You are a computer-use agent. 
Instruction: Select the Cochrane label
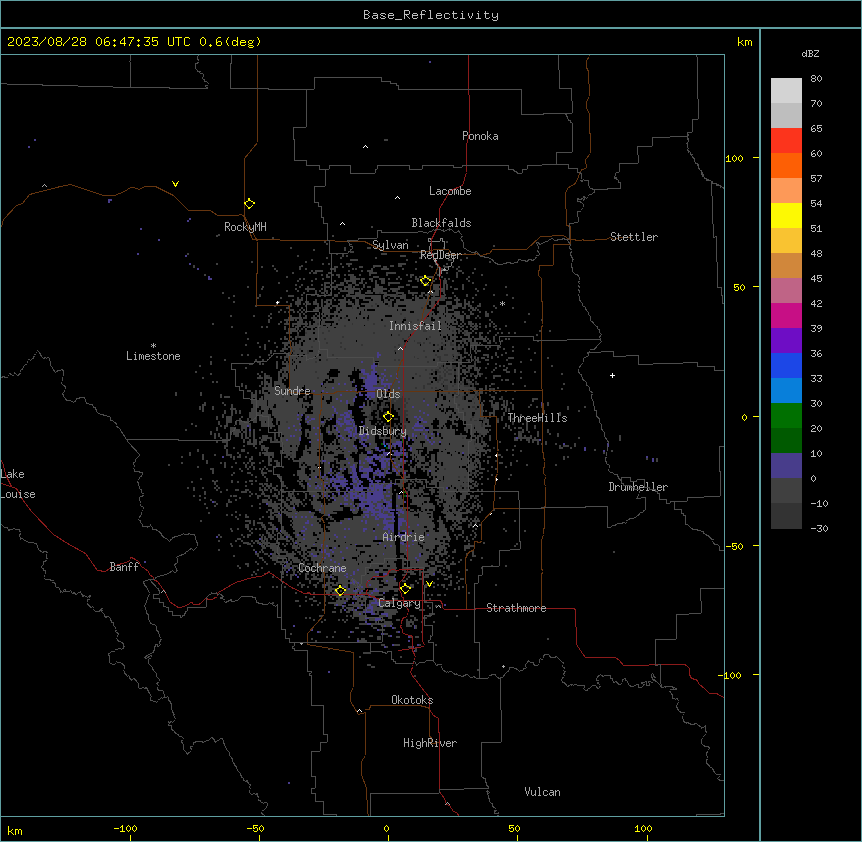[322, 568]
